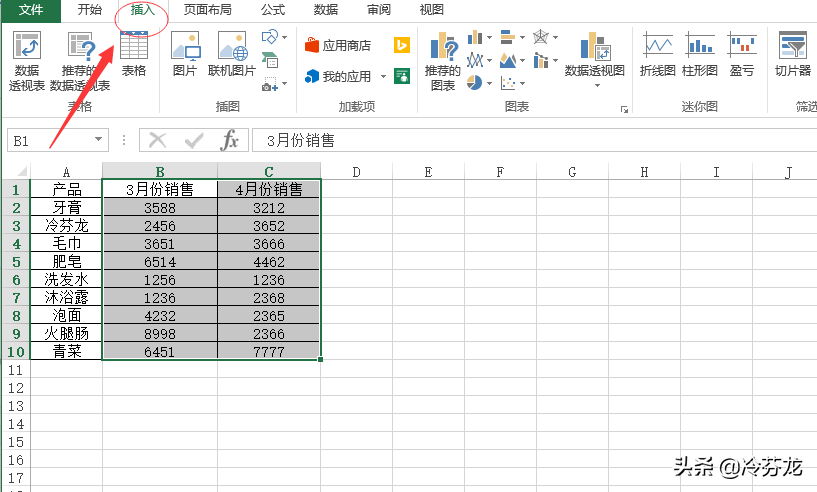Switch to the Formulas (公式) tab
Image resolution: width=817 pixels, height=492 pixels.
(273, 10)
